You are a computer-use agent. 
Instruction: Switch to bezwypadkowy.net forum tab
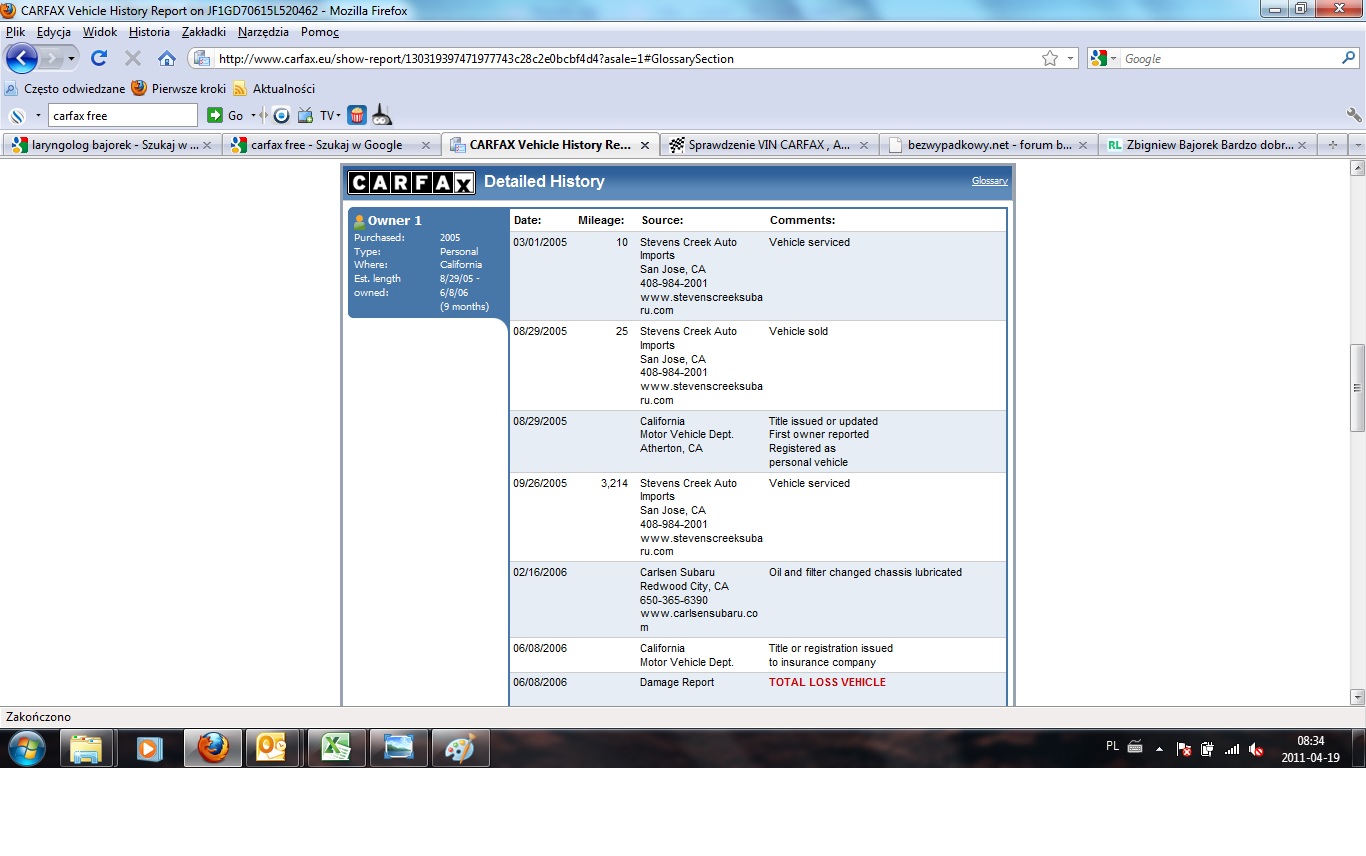[988, 145]
